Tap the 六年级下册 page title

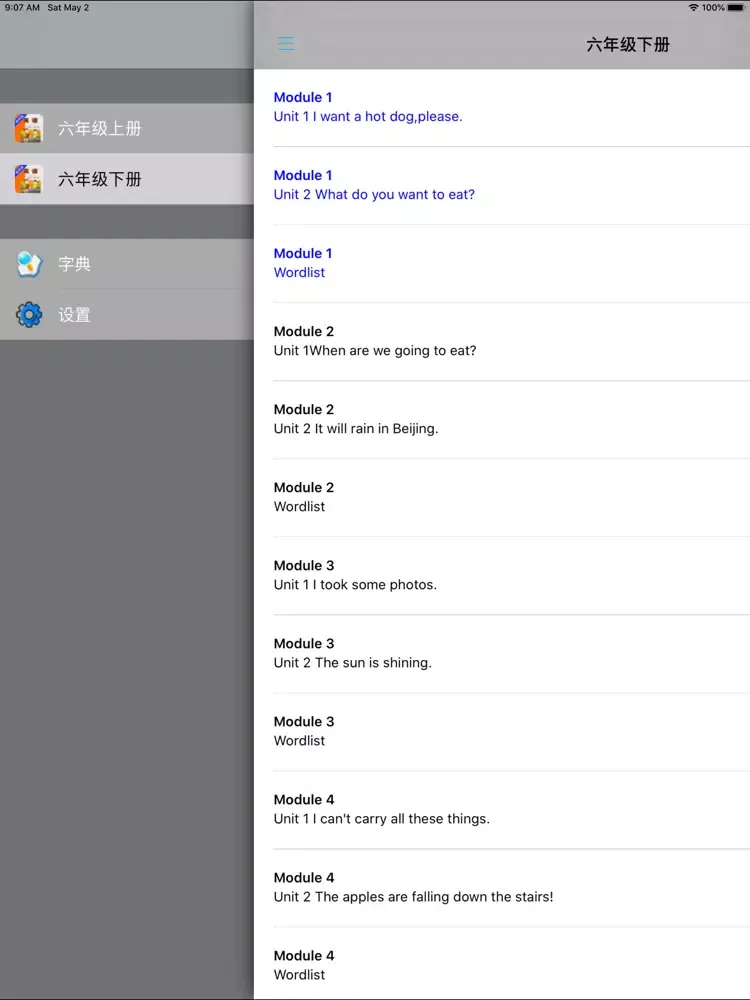(x=628, y=45)
